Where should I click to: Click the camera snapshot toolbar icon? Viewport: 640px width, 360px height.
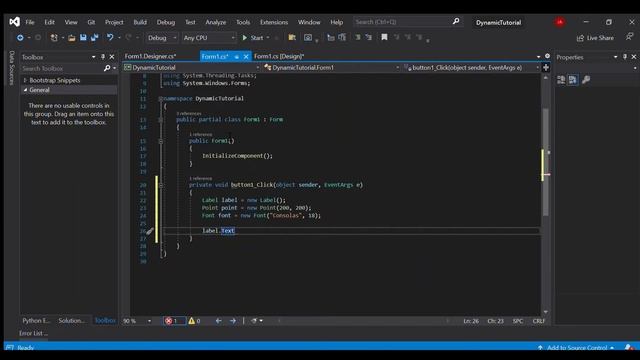click(x=308, y=38)
